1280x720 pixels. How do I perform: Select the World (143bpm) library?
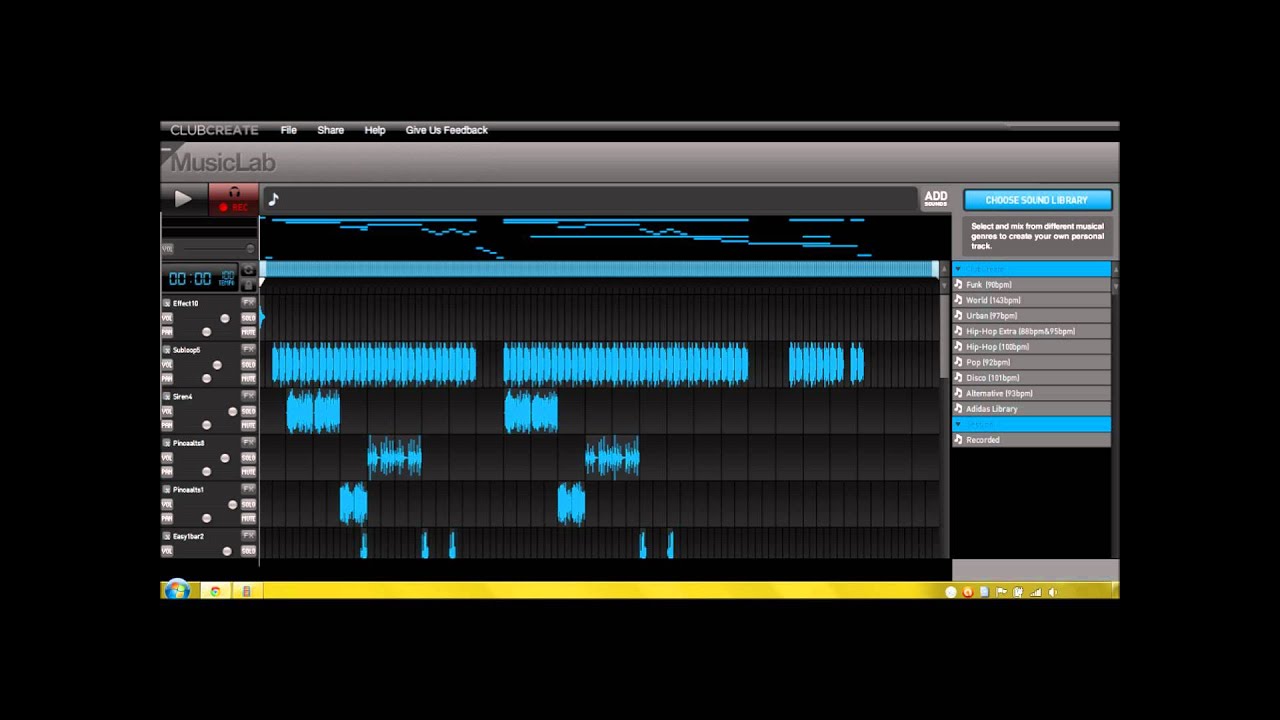coord(1031,300)
